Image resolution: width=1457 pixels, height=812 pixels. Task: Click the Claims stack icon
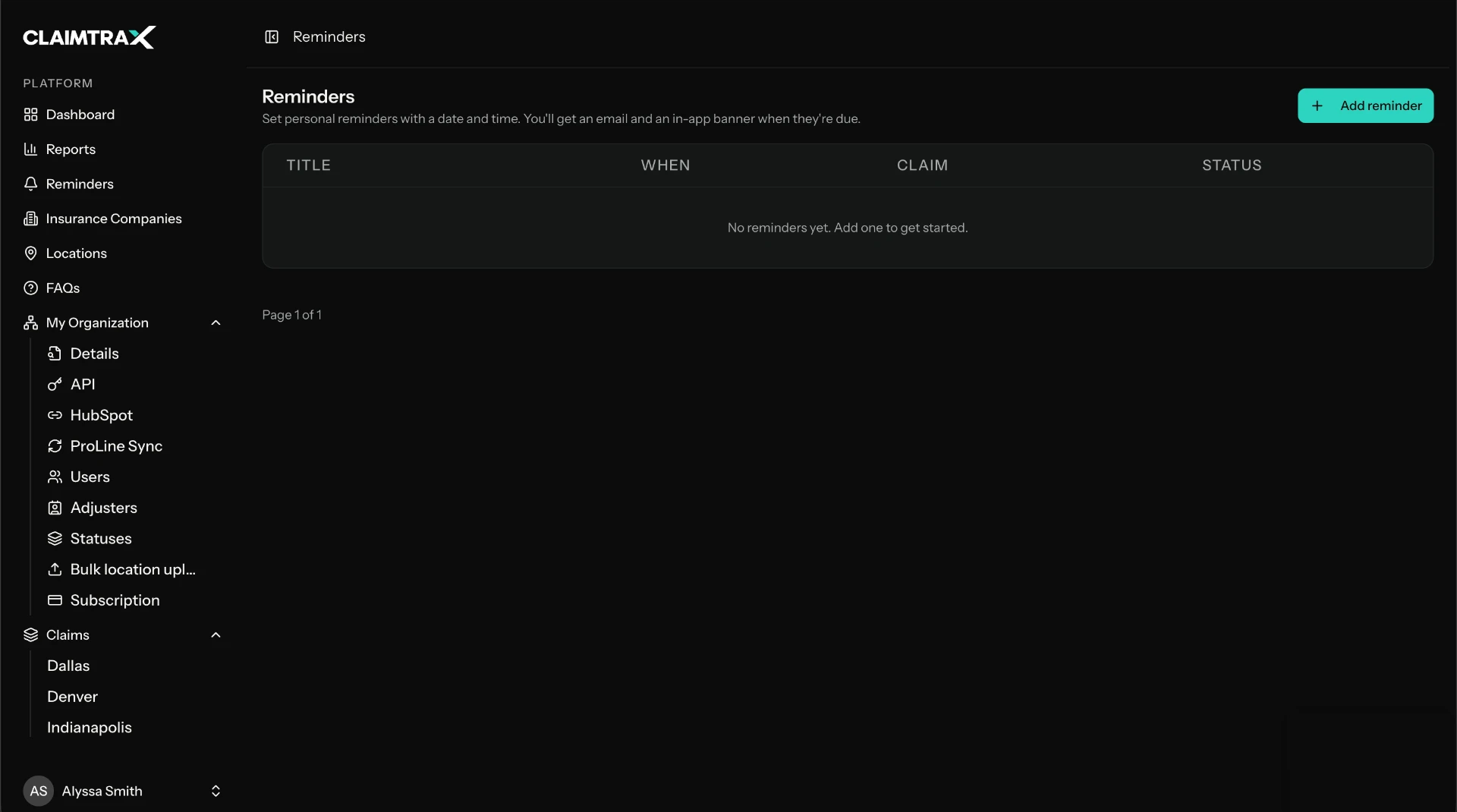(30, 635)
